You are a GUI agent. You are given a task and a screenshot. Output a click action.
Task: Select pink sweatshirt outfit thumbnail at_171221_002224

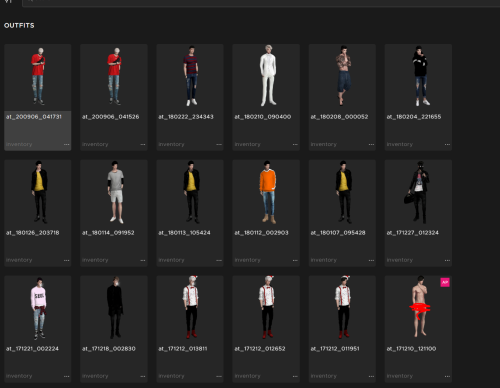[39, 308]
